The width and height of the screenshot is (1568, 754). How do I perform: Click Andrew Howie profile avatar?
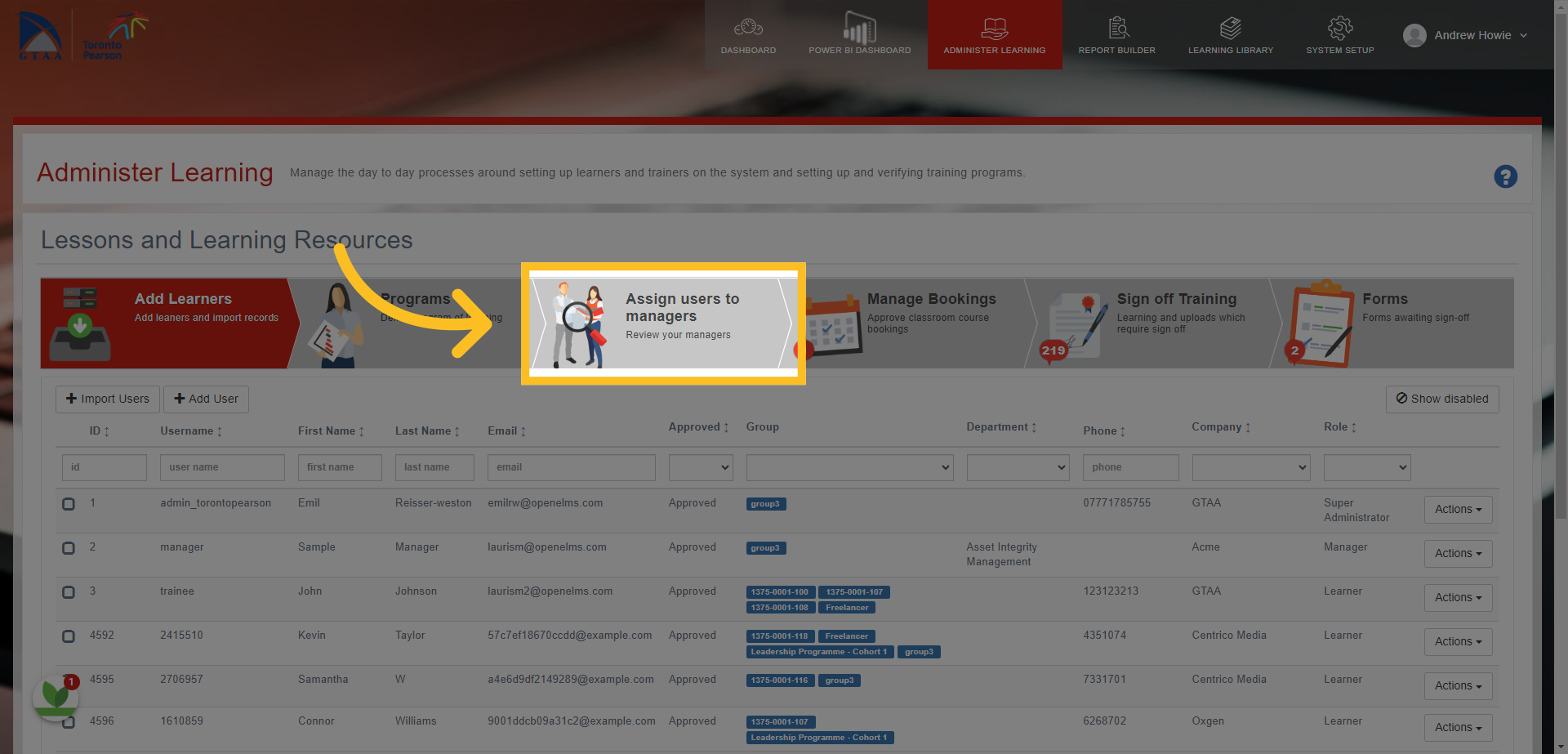click(x=1414, y=35)
